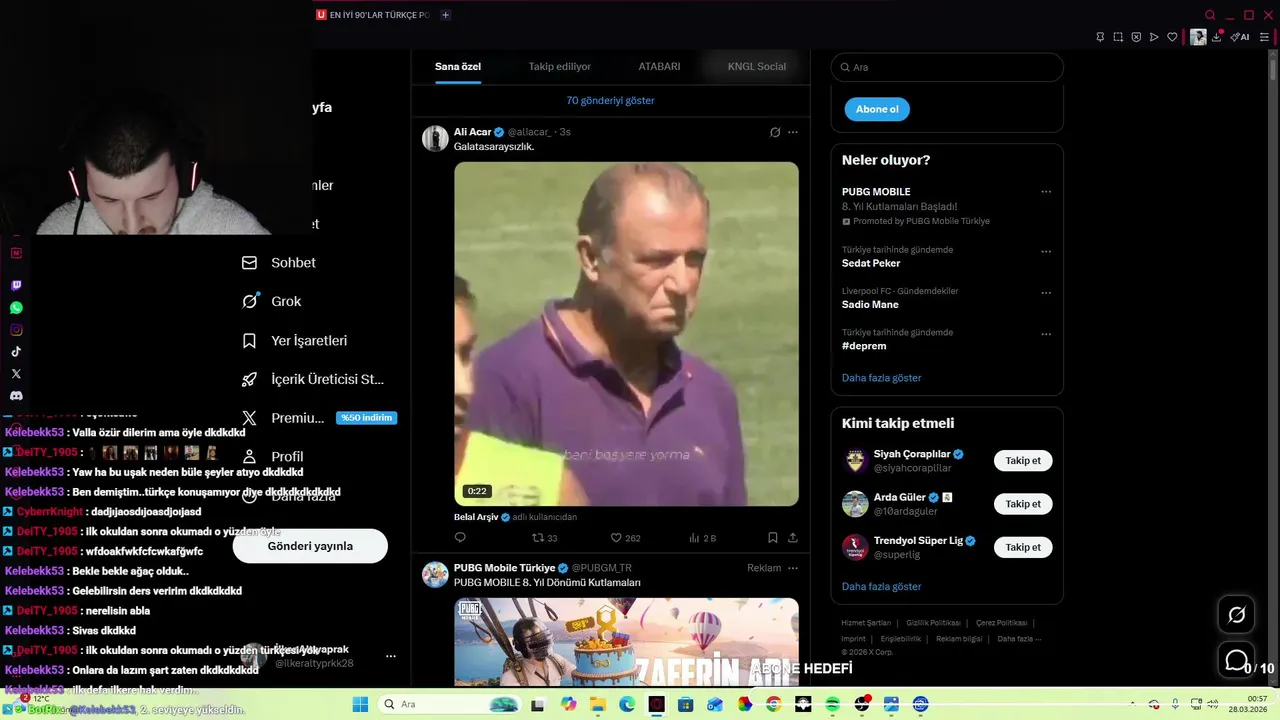Show more trends under Neler oluyor

(x=881, y=378)
